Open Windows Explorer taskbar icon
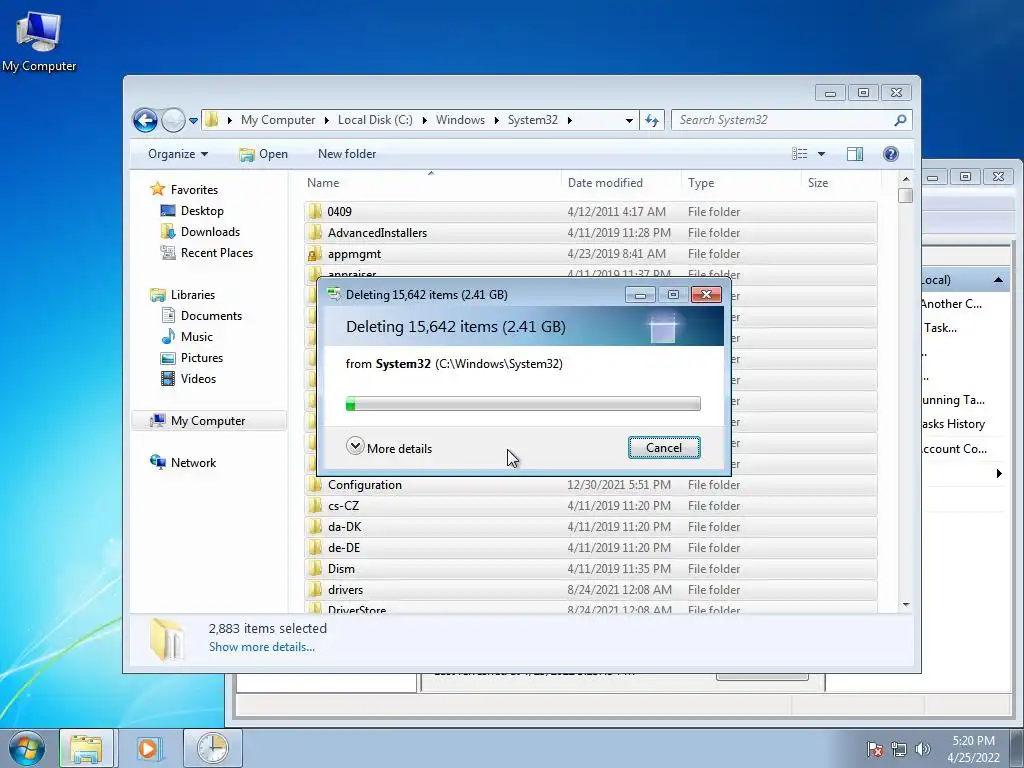Image resolution: width=1024 pixels, height=768 pixels. [86, 748]
